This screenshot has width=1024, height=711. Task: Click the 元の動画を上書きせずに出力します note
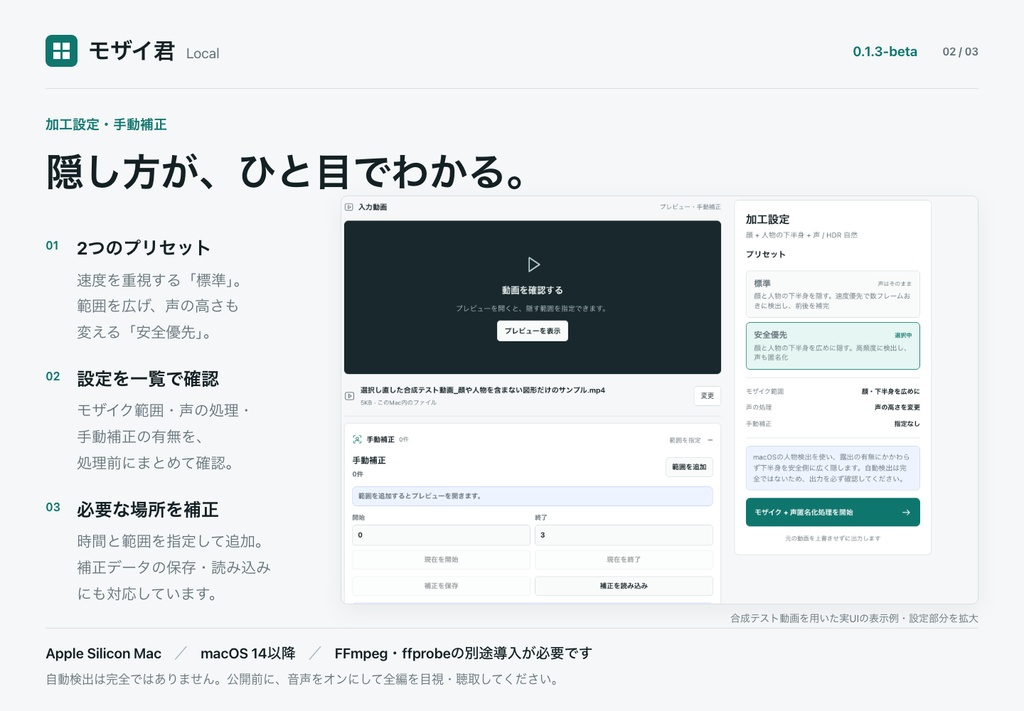coord(833,539)
